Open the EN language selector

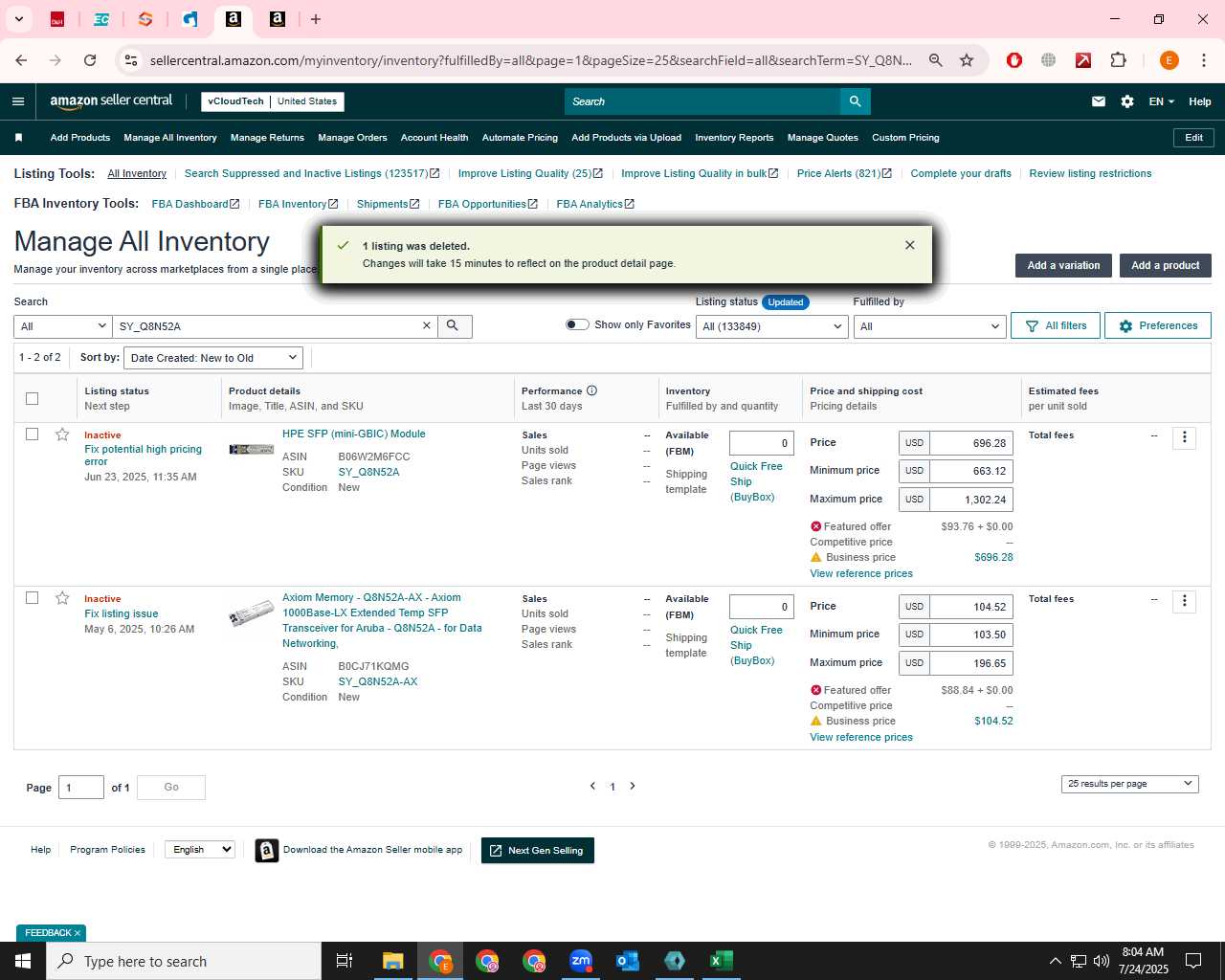[x=1162, y=101]
